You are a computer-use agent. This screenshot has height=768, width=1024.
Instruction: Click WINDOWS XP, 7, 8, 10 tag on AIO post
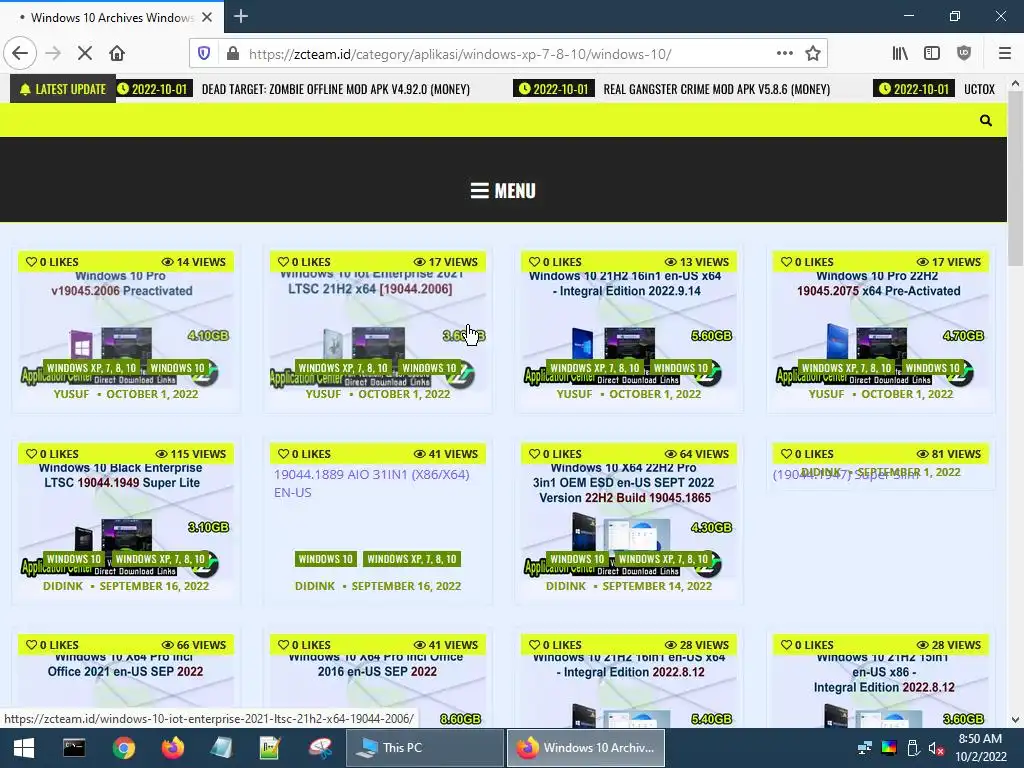click(411, 559)
